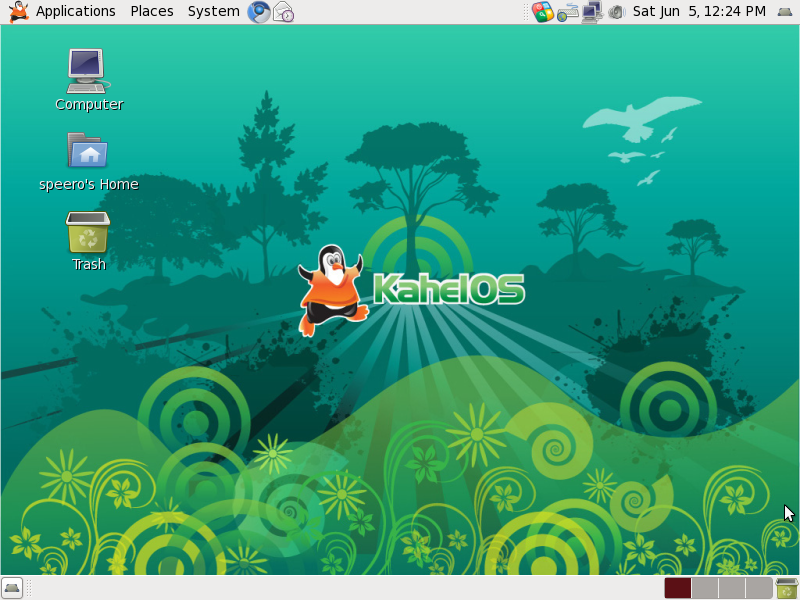The height and width of the screenshot is (600, 800).
Task: Open the System menu
Action: (212, 11)
